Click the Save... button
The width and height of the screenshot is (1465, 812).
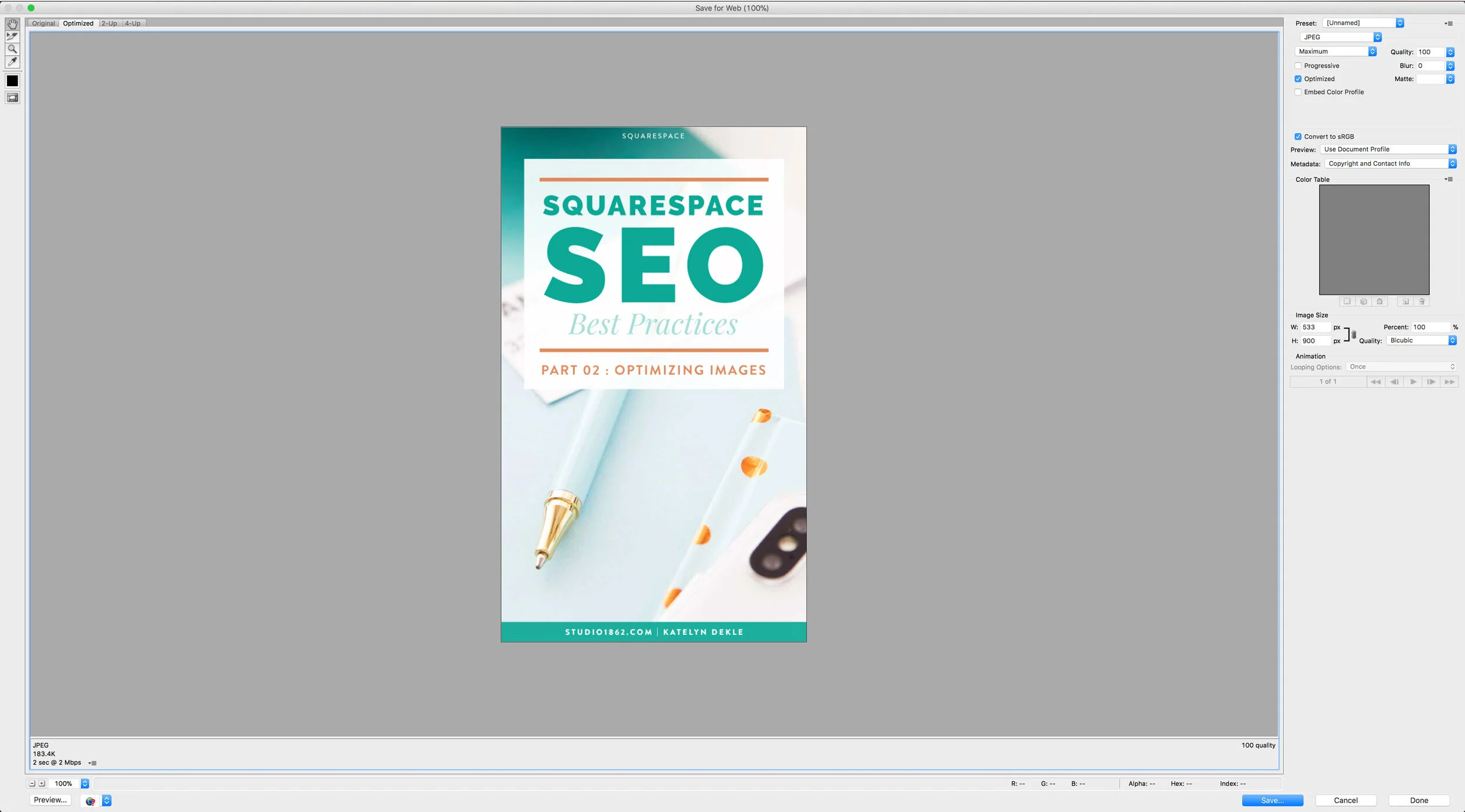tap(1272, 800)
